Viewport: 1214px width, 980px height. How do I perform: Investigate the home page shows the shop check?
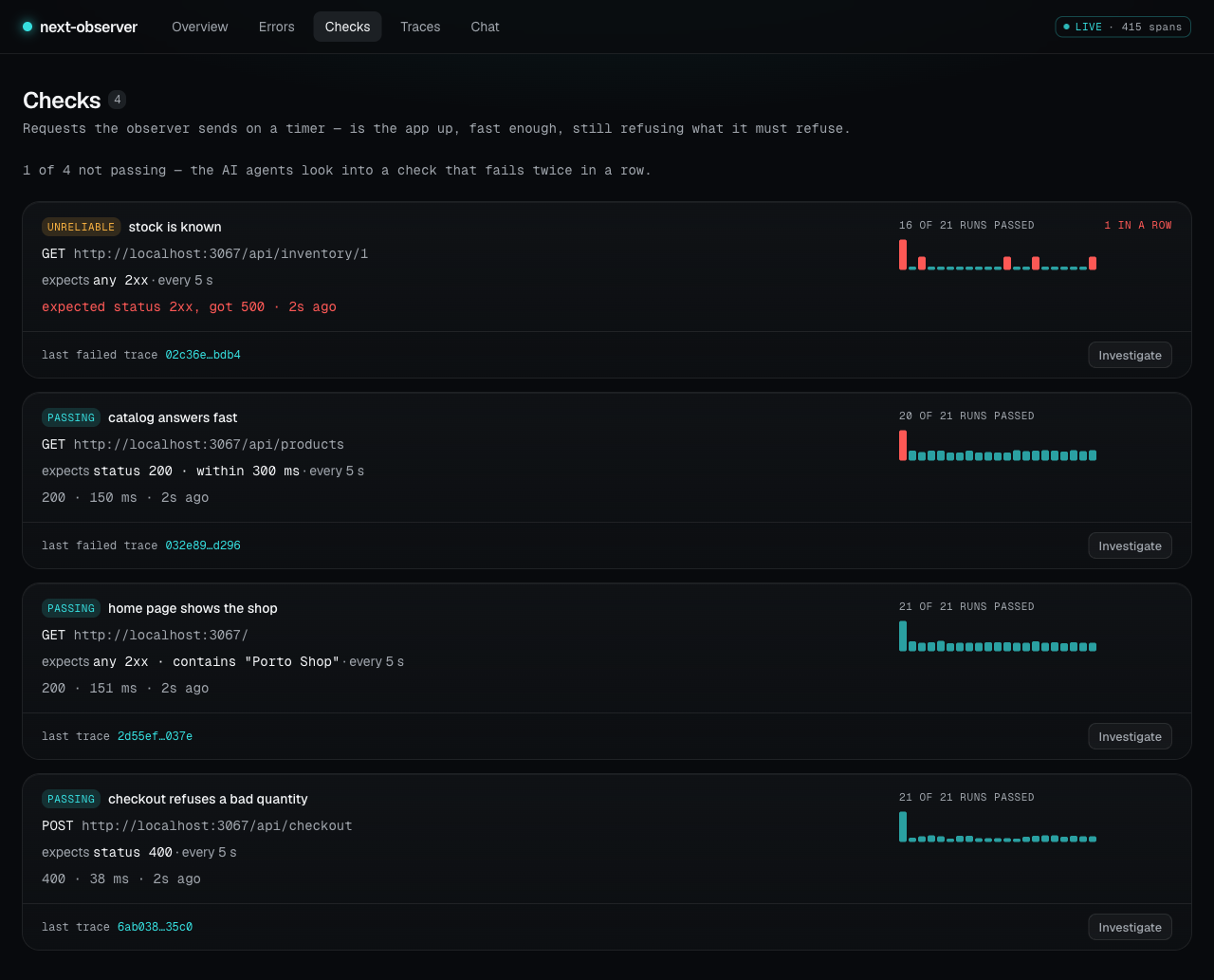click(x=1130, y=736)
